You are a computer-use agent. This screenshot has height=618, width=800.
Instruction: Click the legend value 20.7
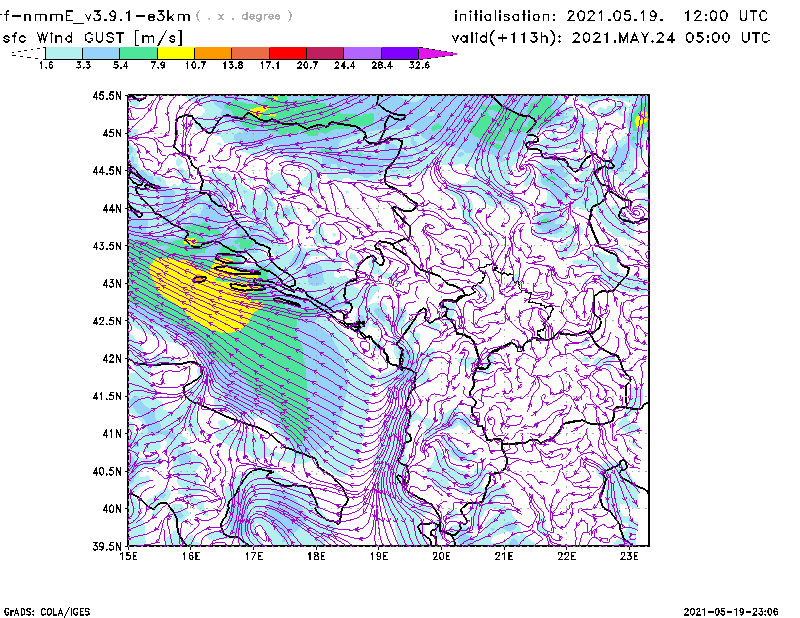(x=307, y=65)
